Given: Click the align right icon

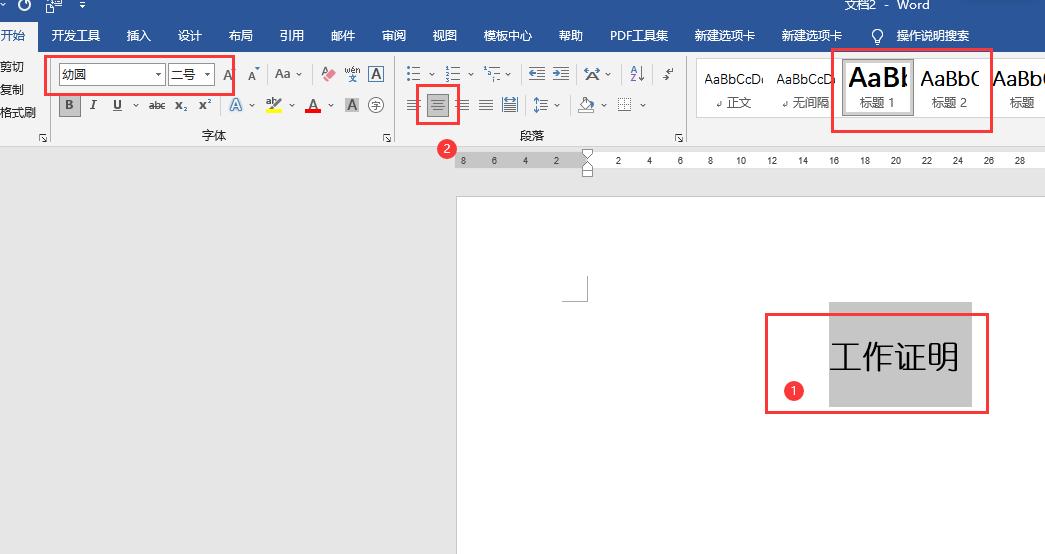Looking at the screenshot, I should click(x=462, y=105).
